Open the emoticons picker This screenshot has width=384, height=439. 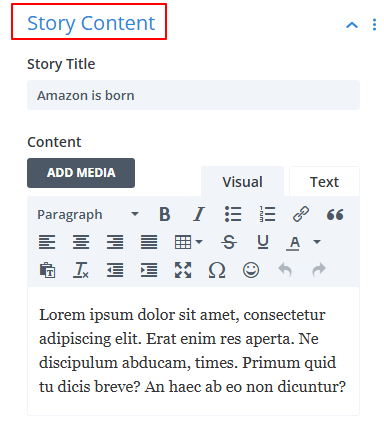(251, 270)
